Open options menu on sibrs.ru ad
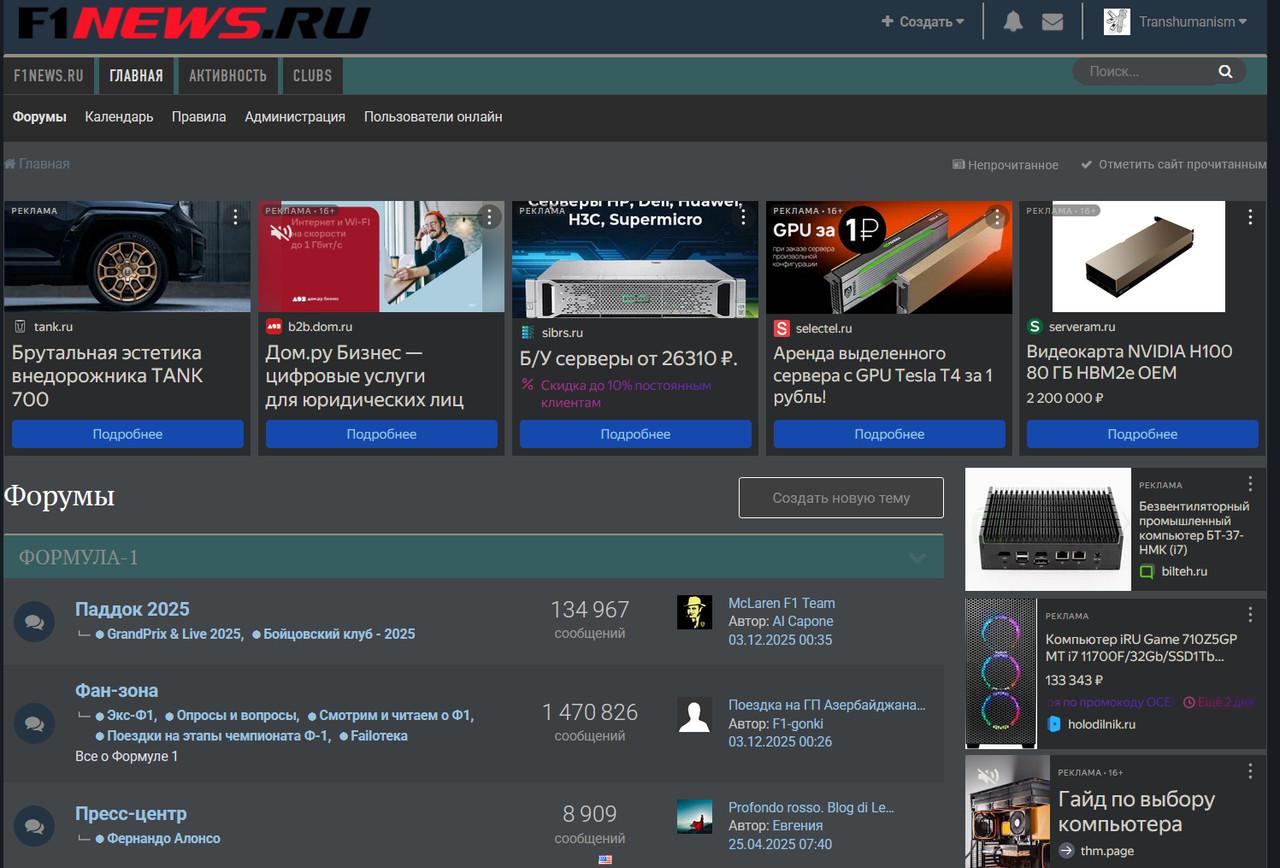 click(x=743, y=216)
